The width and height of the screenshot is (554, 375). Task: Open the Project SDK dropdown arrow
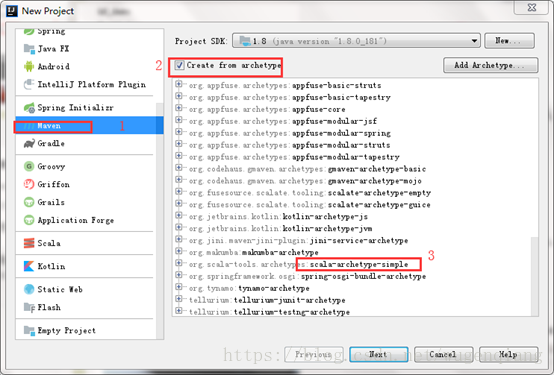pyautogui.click(x=474, y=41)
